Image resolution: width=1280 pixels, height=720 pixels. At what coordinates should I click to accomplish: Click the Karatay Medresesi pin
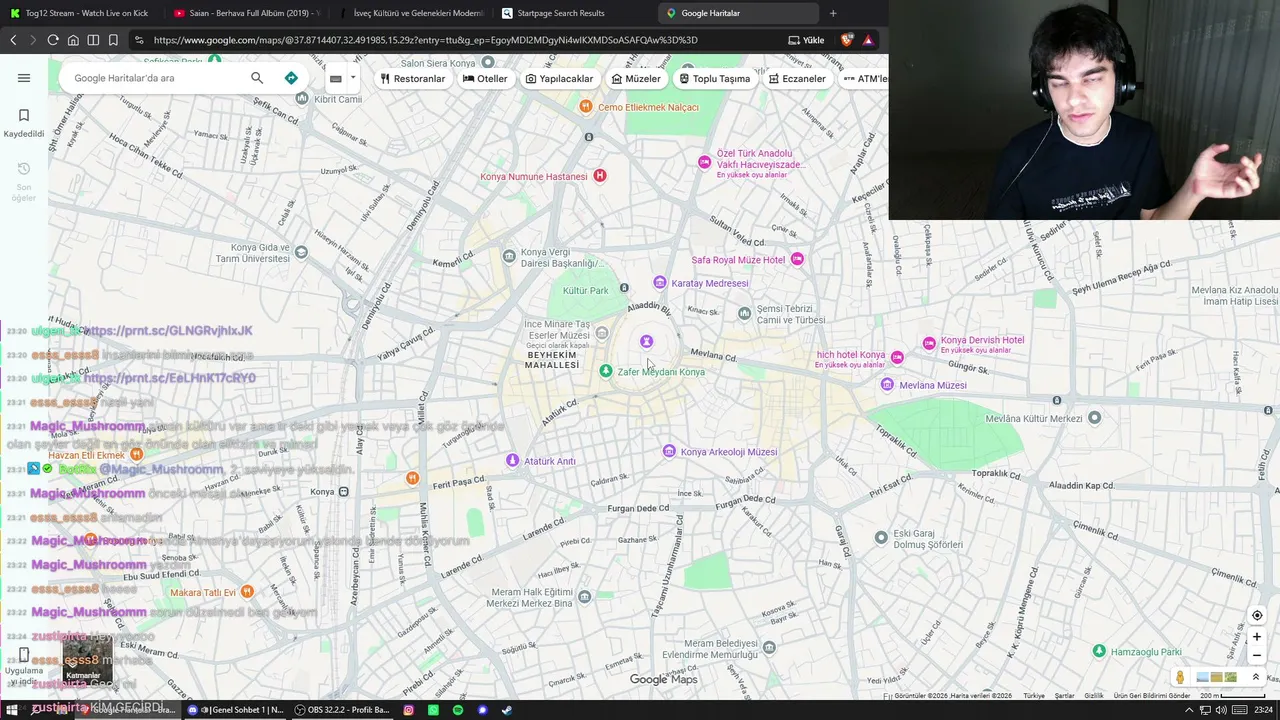click(659, 283)
